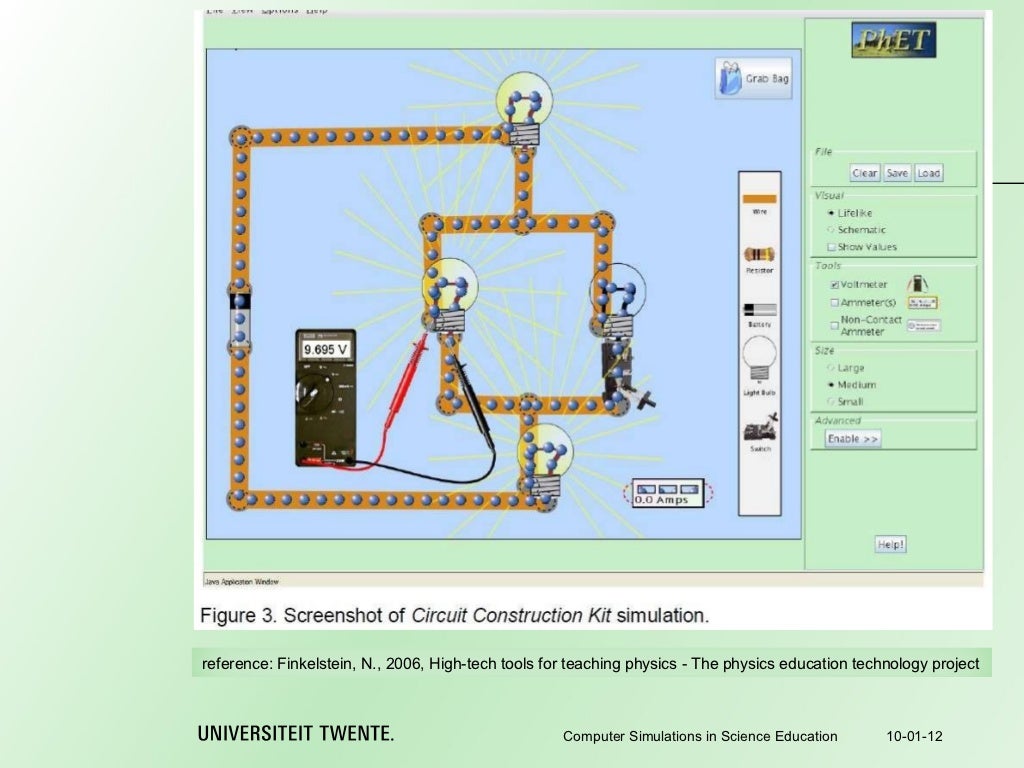This screenshot has height=768, width=1024.
Task: Select the Lifelike visual mode
Action: click(831, 213)
